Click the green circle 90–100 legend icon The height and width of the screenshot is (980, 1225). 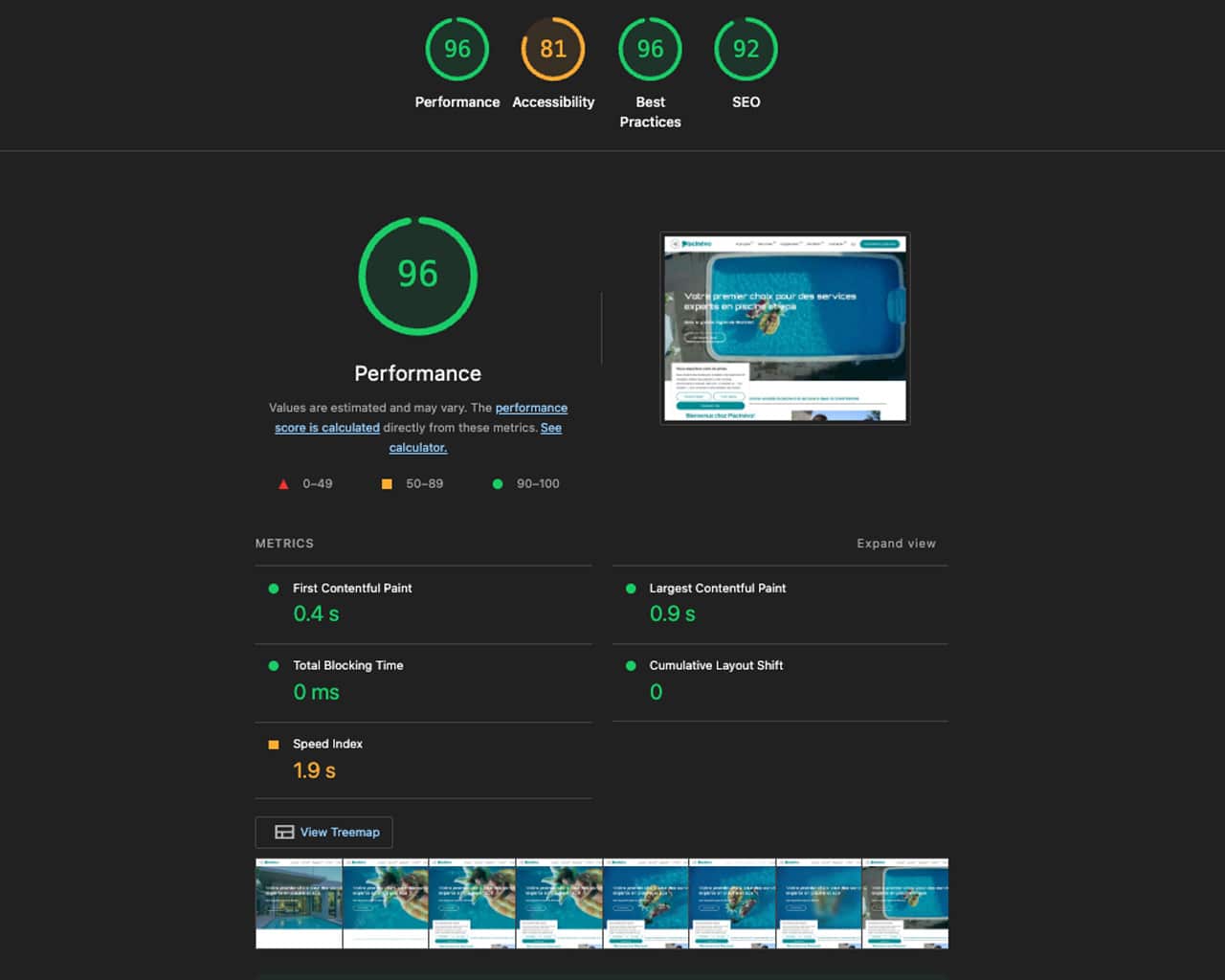tap(498, 484)
